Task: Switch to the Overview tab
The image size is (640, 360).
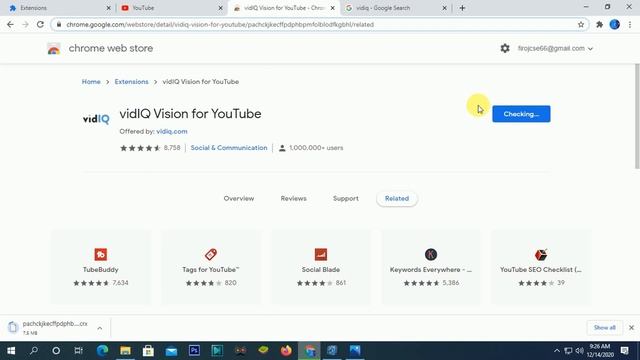Action: [x=239, y=198]
